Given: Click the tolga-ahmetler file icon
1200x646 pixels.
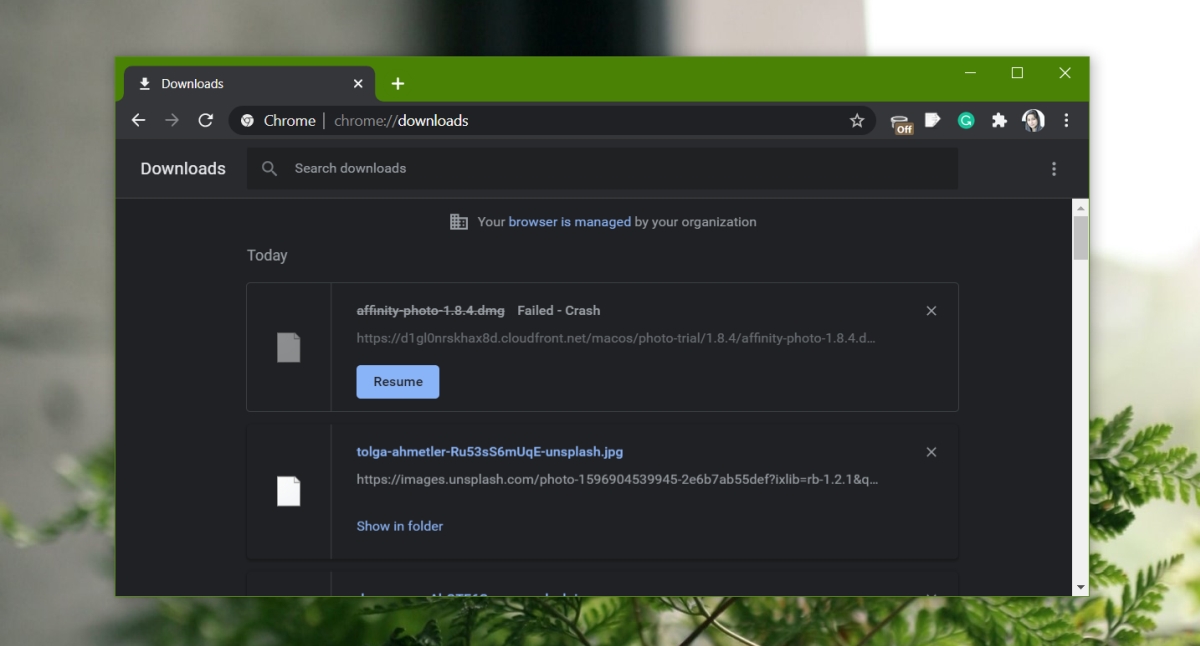Looking at the screenshot, I should [x=289, y=491].
